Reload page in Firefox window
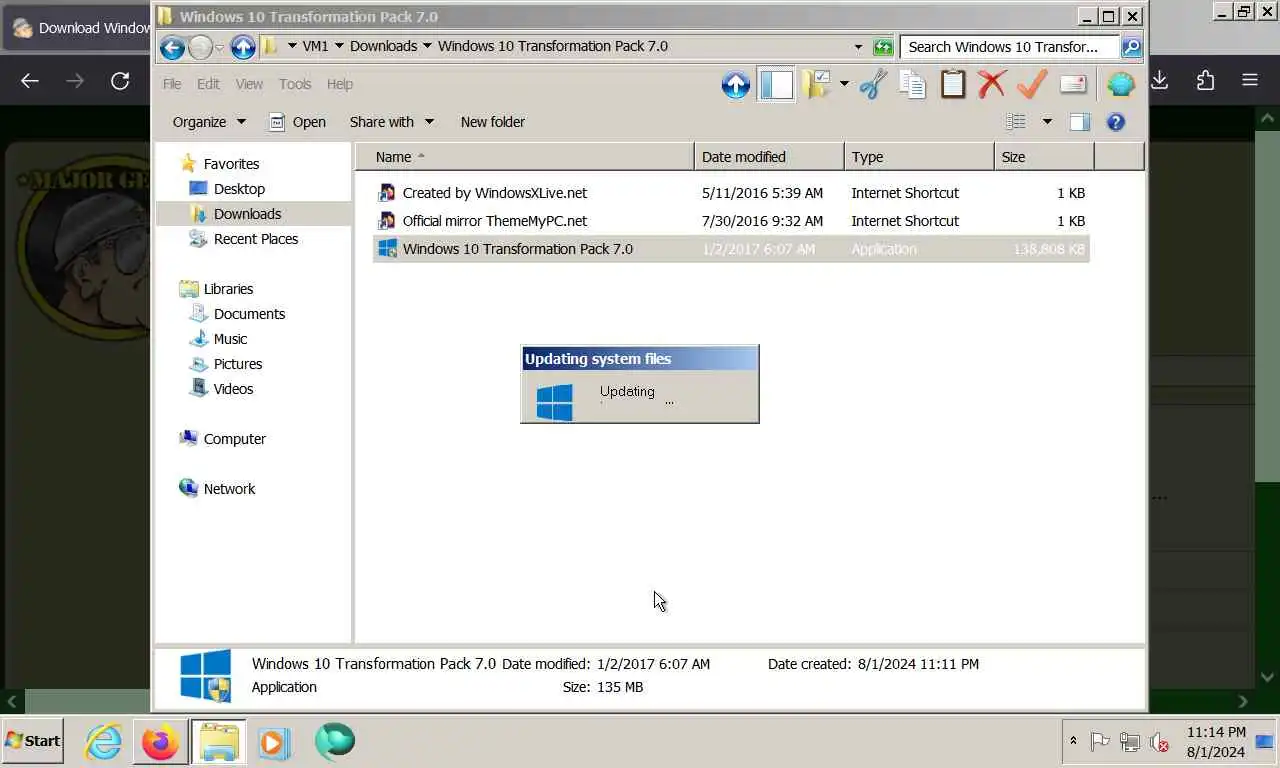The width and height of the screenshot is (1280, 768). [120, 81]
